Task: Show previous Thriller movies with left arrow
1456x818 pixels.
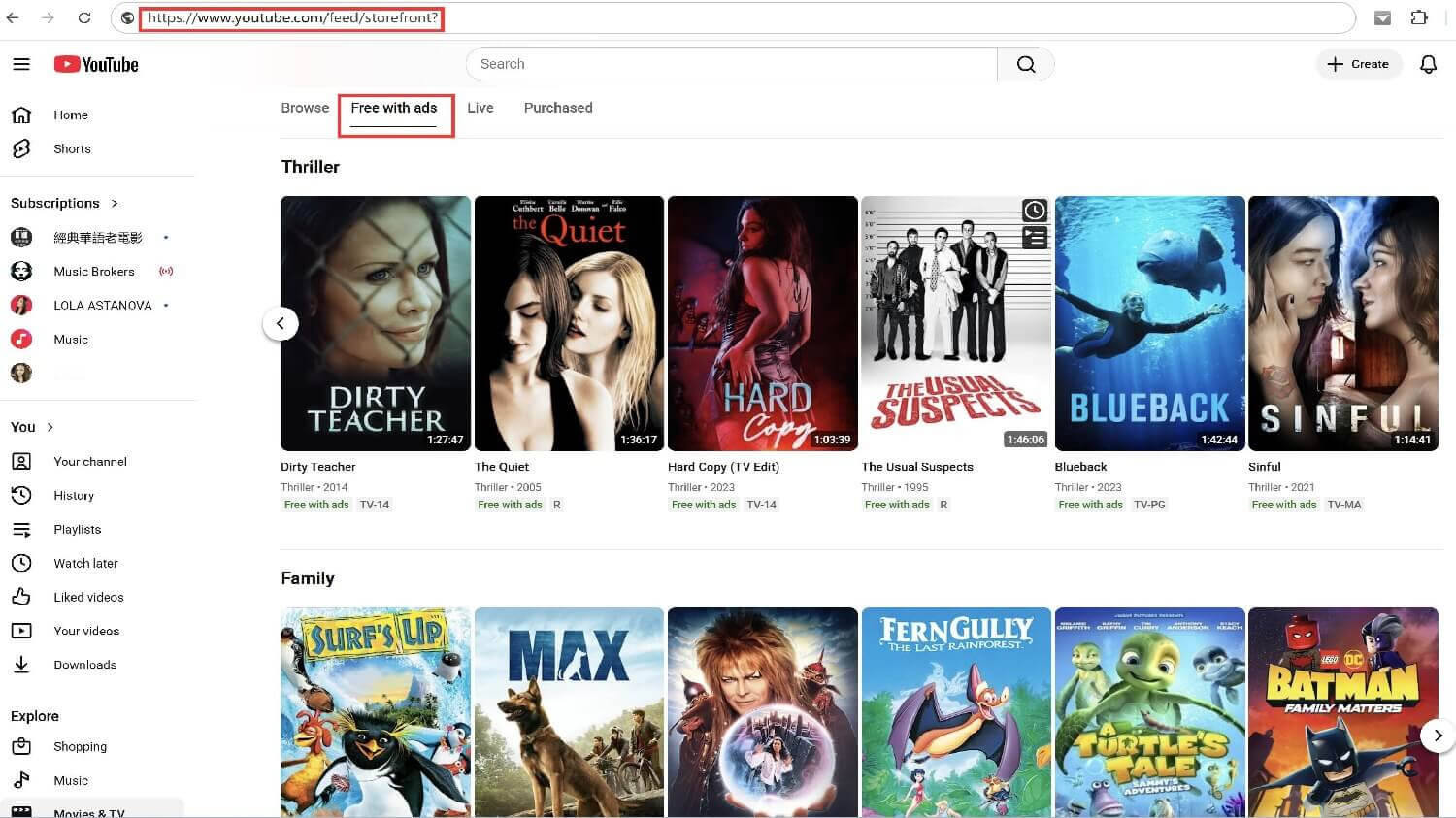Action: coord(281,324)
